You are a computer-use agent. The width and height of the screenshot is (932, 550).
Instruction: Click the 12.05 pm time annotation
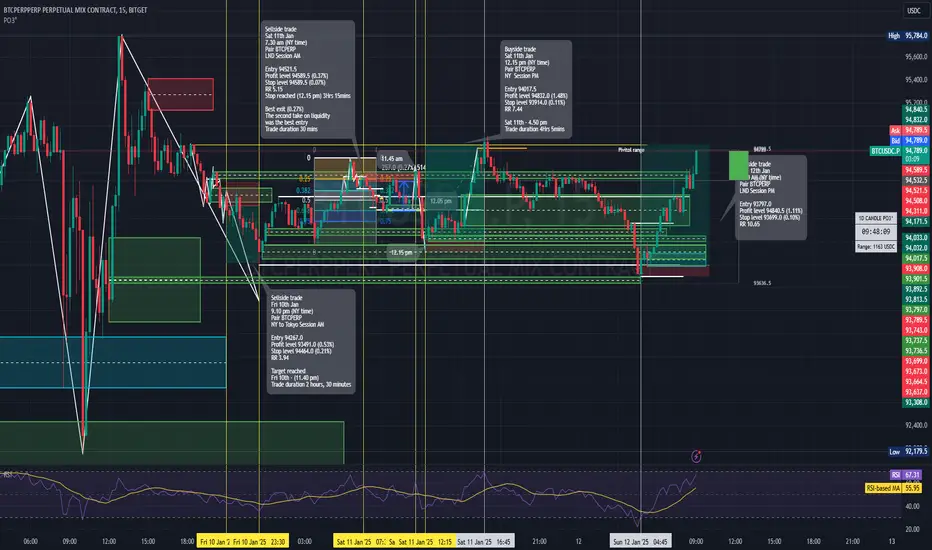point(440,202)
